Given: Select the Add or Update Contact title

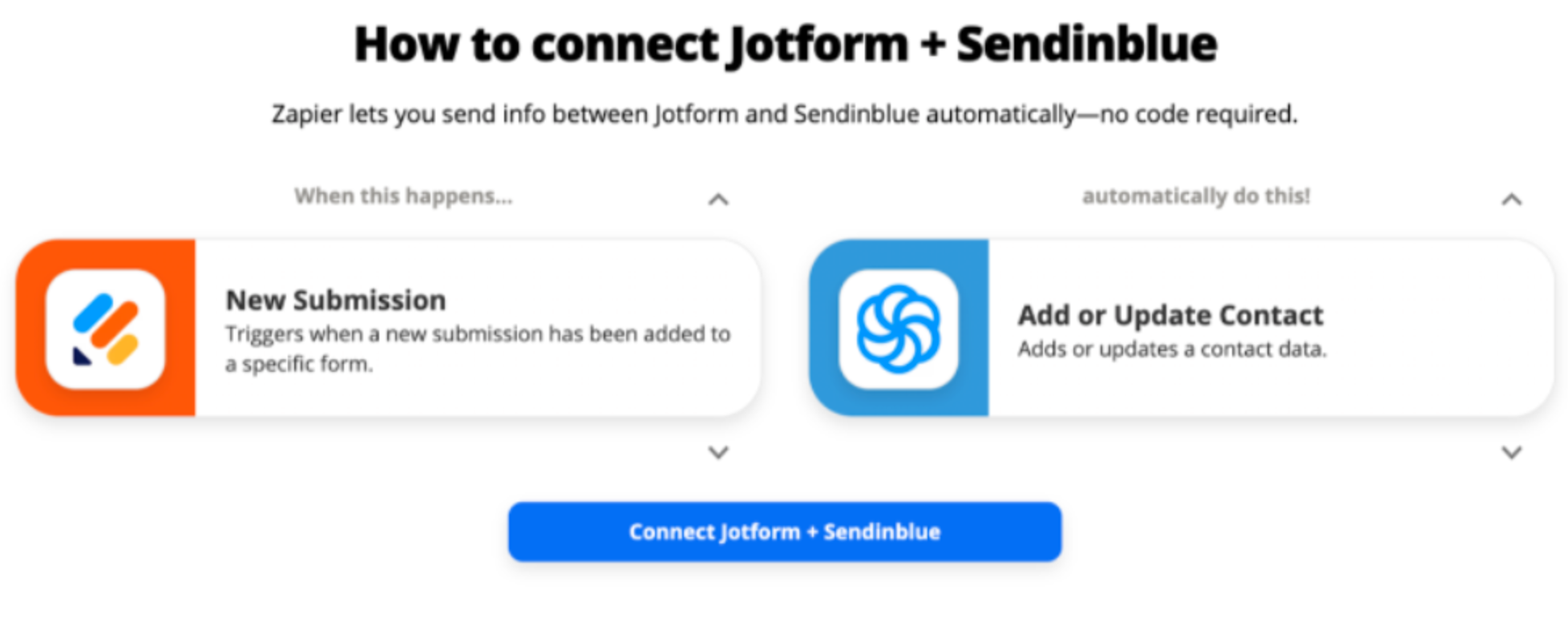Looking at the screenshot, I should click(1170, 315).
